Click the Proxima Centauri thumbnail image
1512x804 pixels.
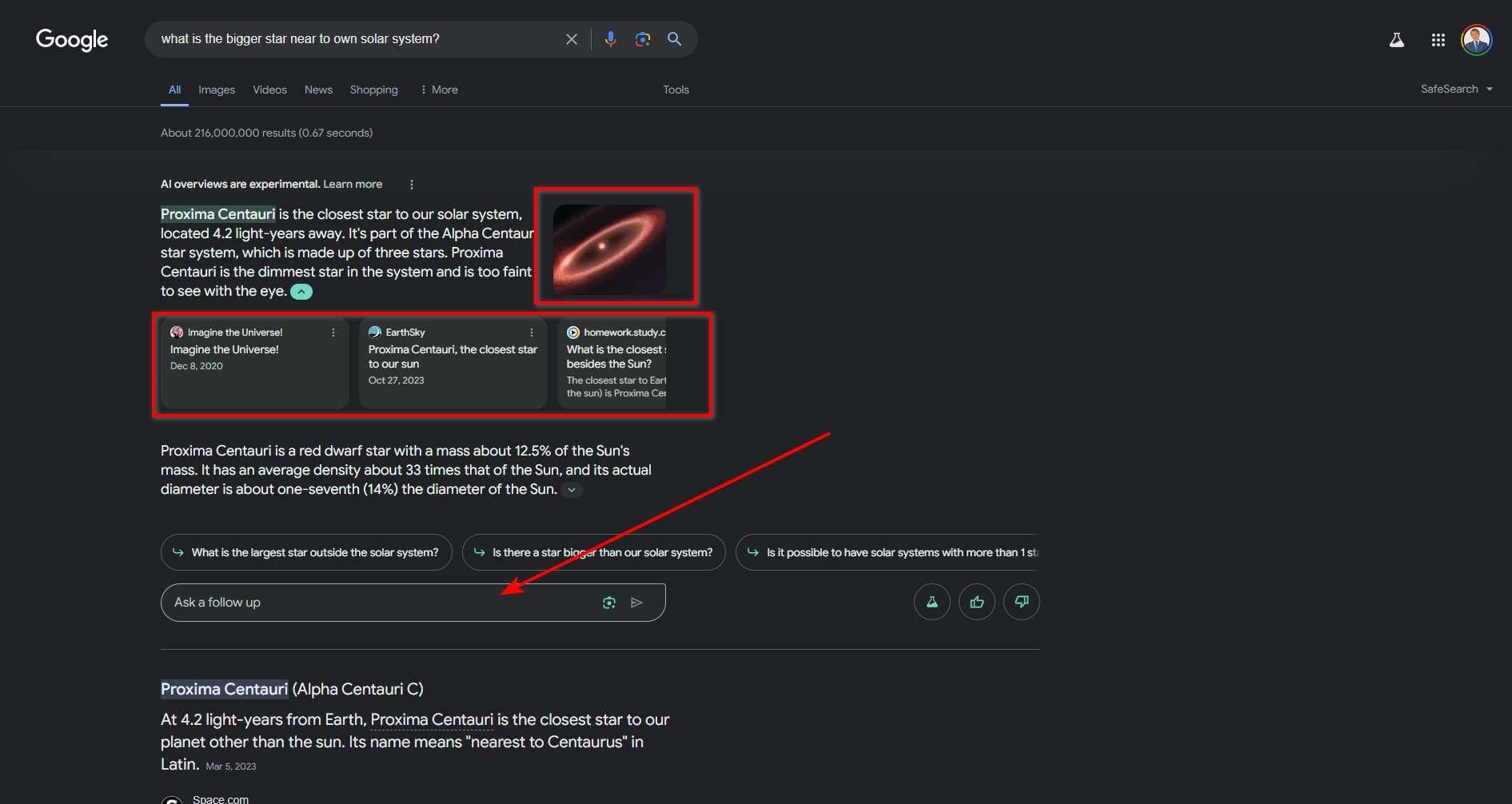click(x=609, y=249)
